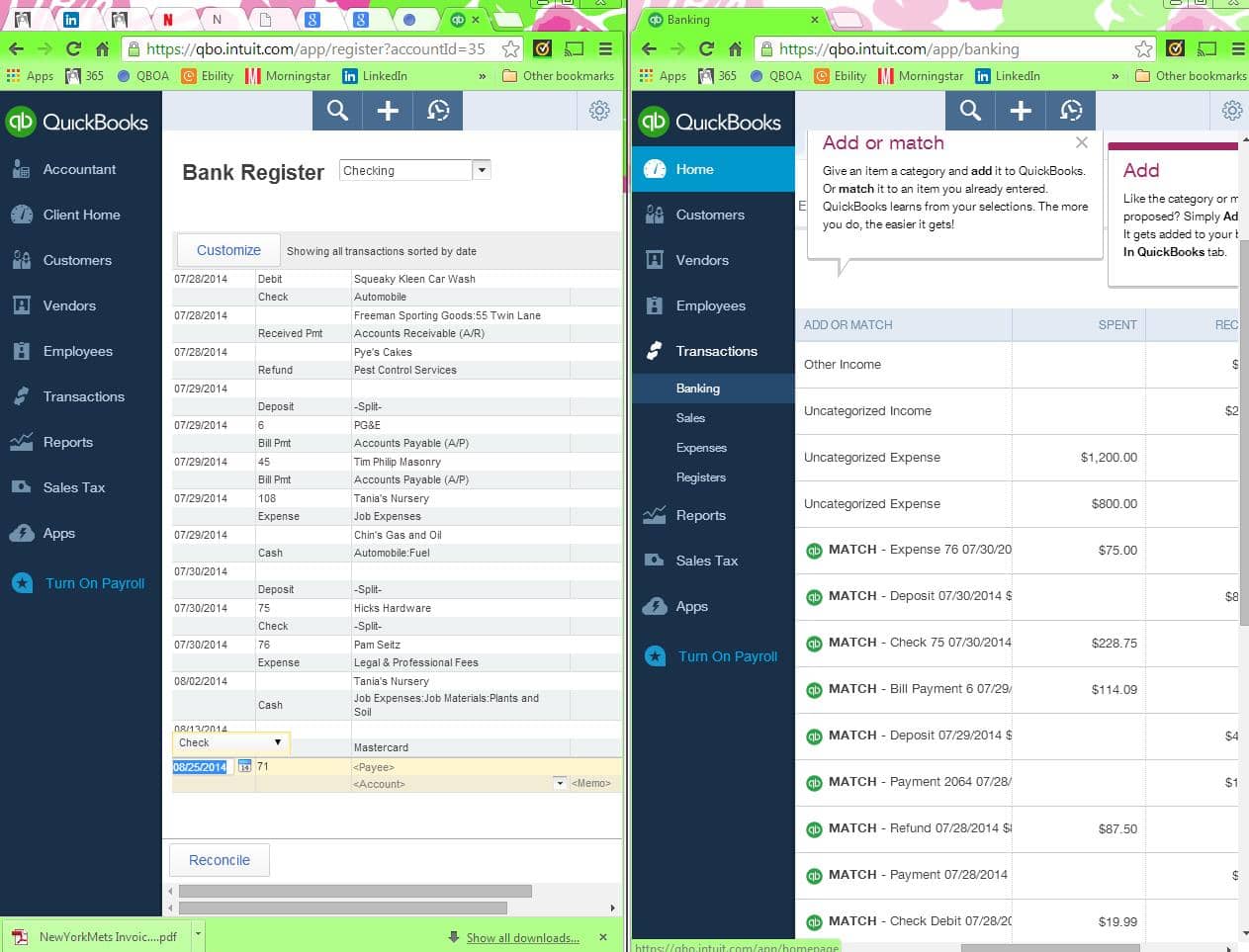Open Apps bookmark in left browser
1249x952 pixels.
tap(30, 76)
